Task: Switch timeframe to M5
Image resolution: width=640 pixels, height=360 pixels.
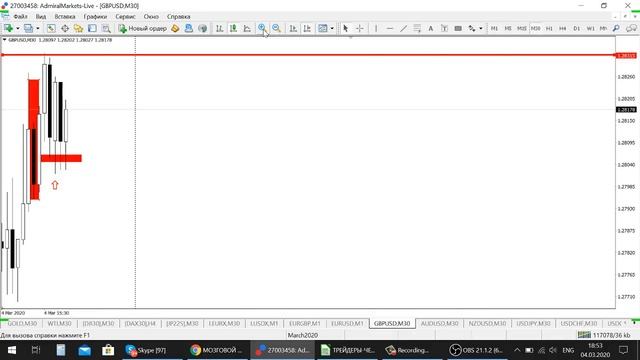Action: 508,28
